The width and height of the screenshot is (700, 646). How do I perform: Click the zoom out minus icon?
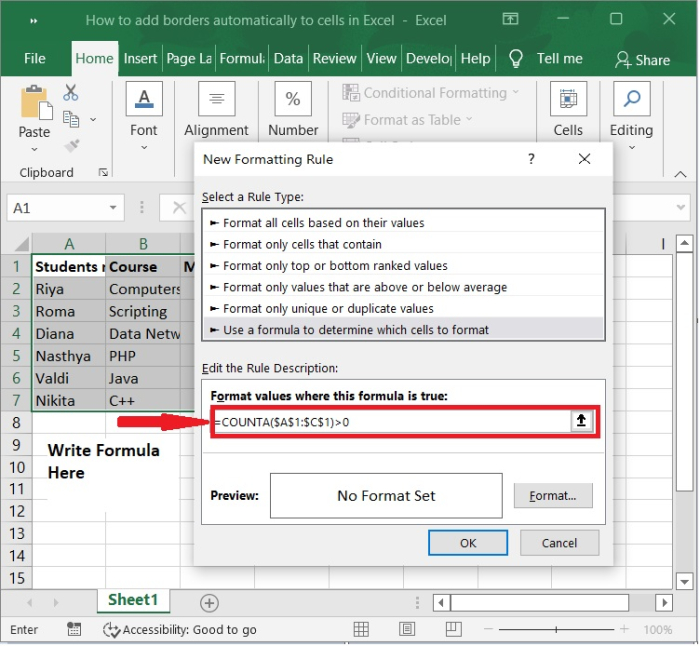point(488,629)
